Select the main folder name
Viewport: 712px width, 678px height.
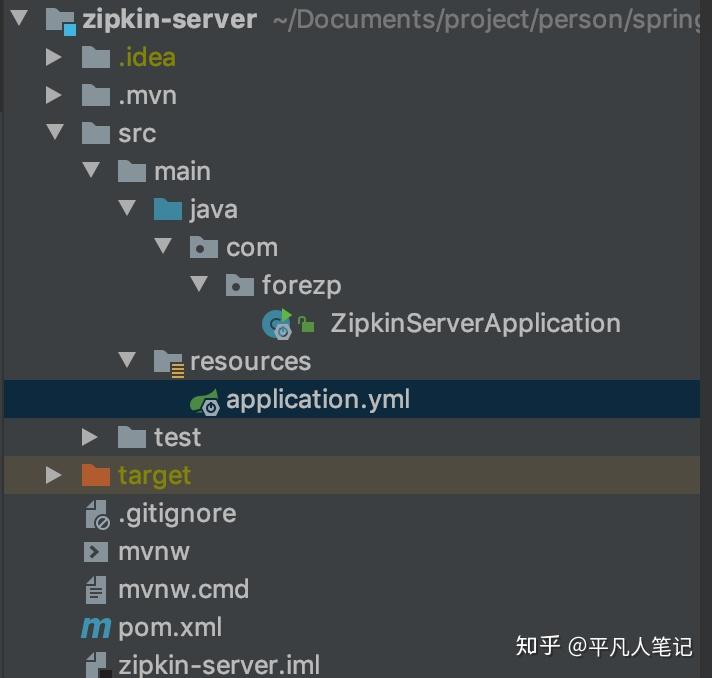tap(182, 172)
